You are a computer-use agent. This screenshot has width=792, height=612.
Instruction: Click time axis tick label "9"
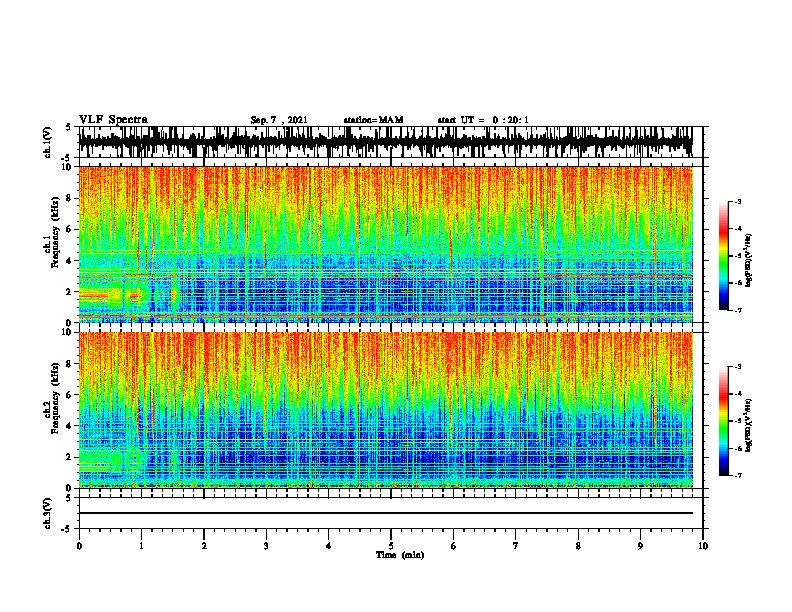[x=640, y=546]
